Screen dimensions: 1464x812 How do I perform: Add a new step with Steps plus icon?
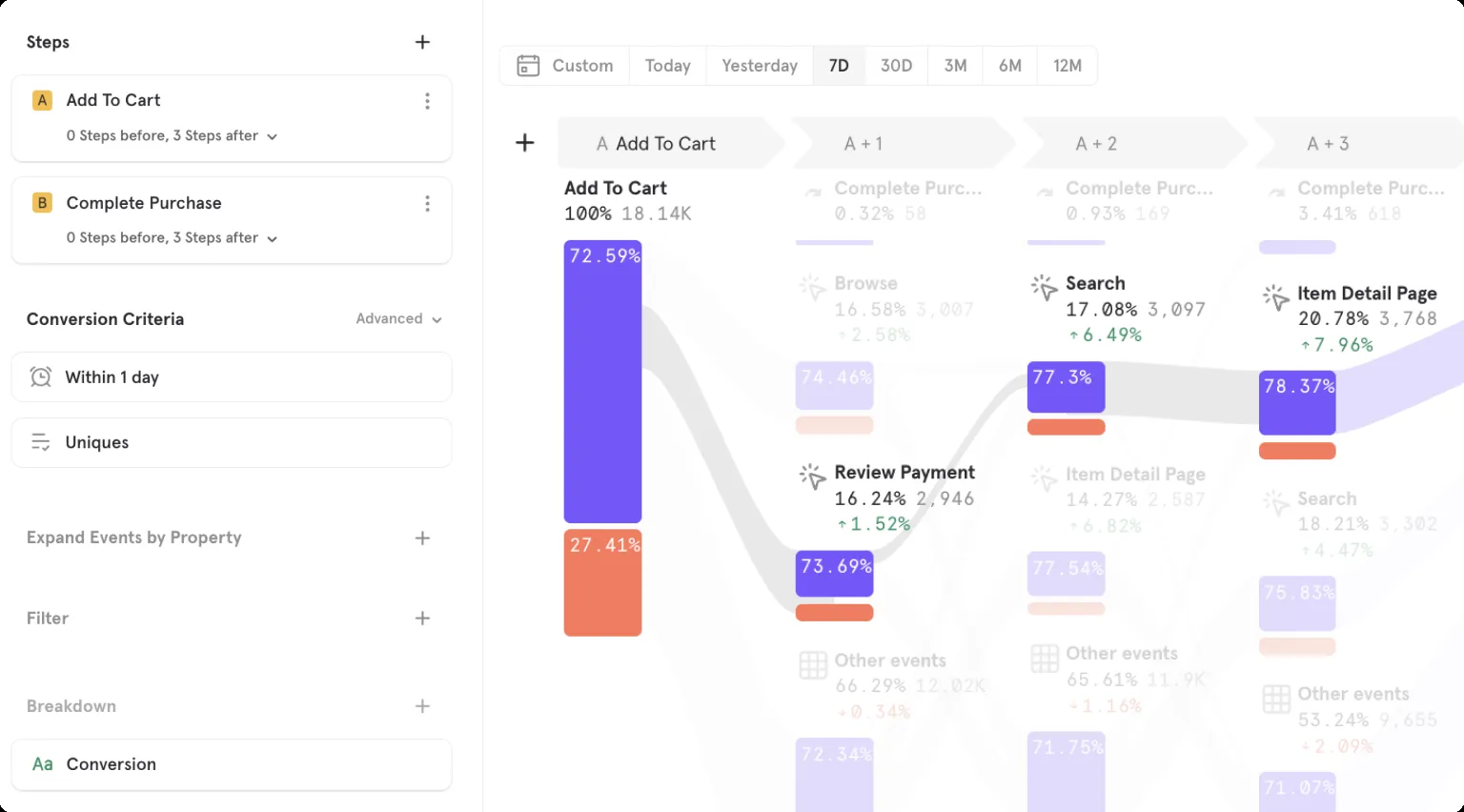pos(423,42)
